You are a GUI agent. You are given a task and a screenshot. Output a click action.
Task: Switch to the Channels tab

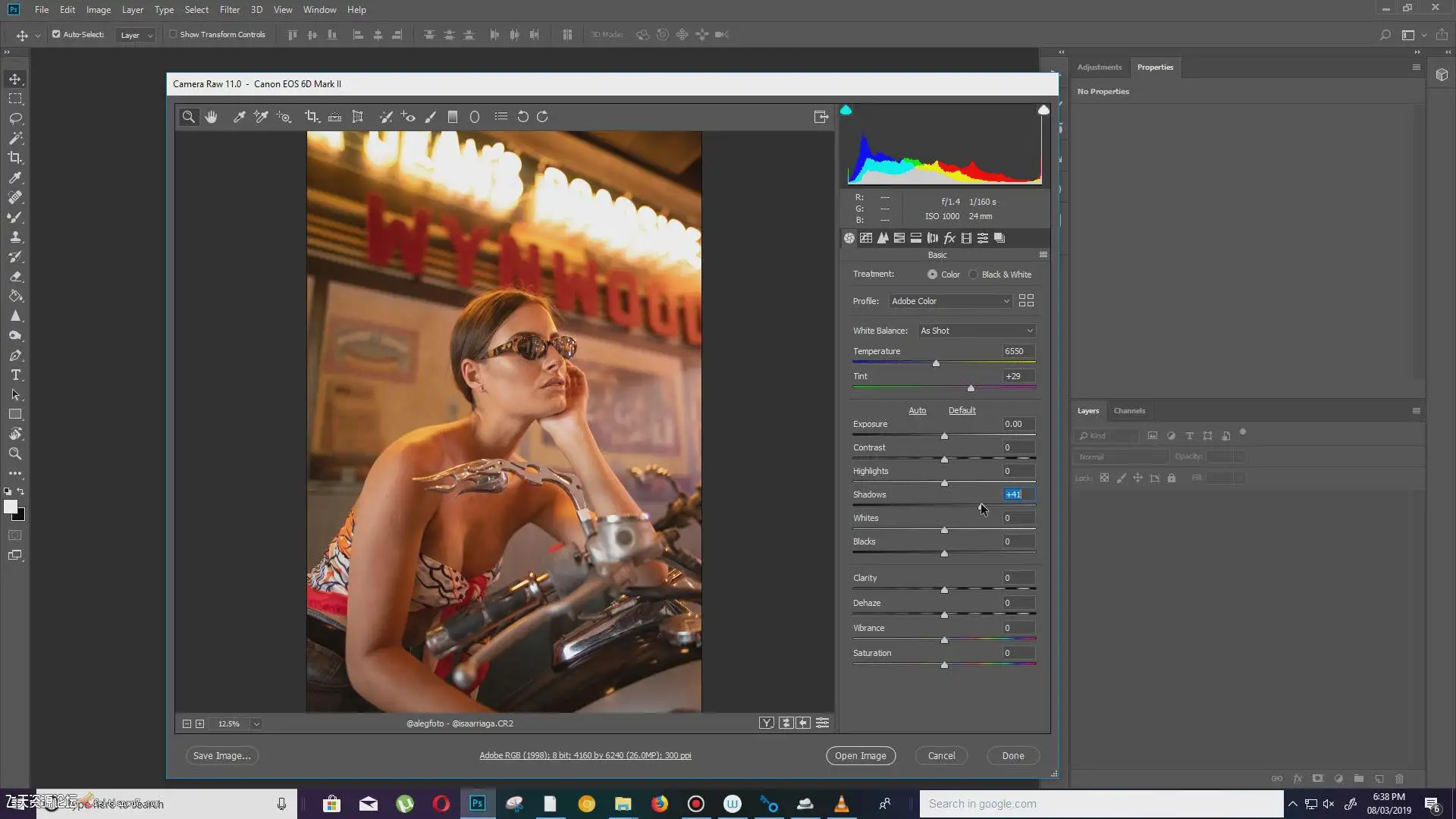(x=1129, y=411)
